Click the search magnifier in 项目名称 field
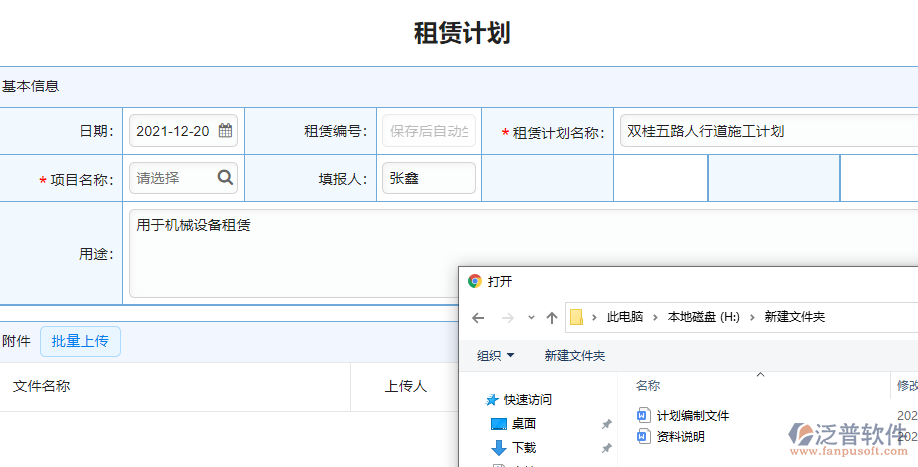This screenshot has width=918, height=467. [x=225, y=178]
